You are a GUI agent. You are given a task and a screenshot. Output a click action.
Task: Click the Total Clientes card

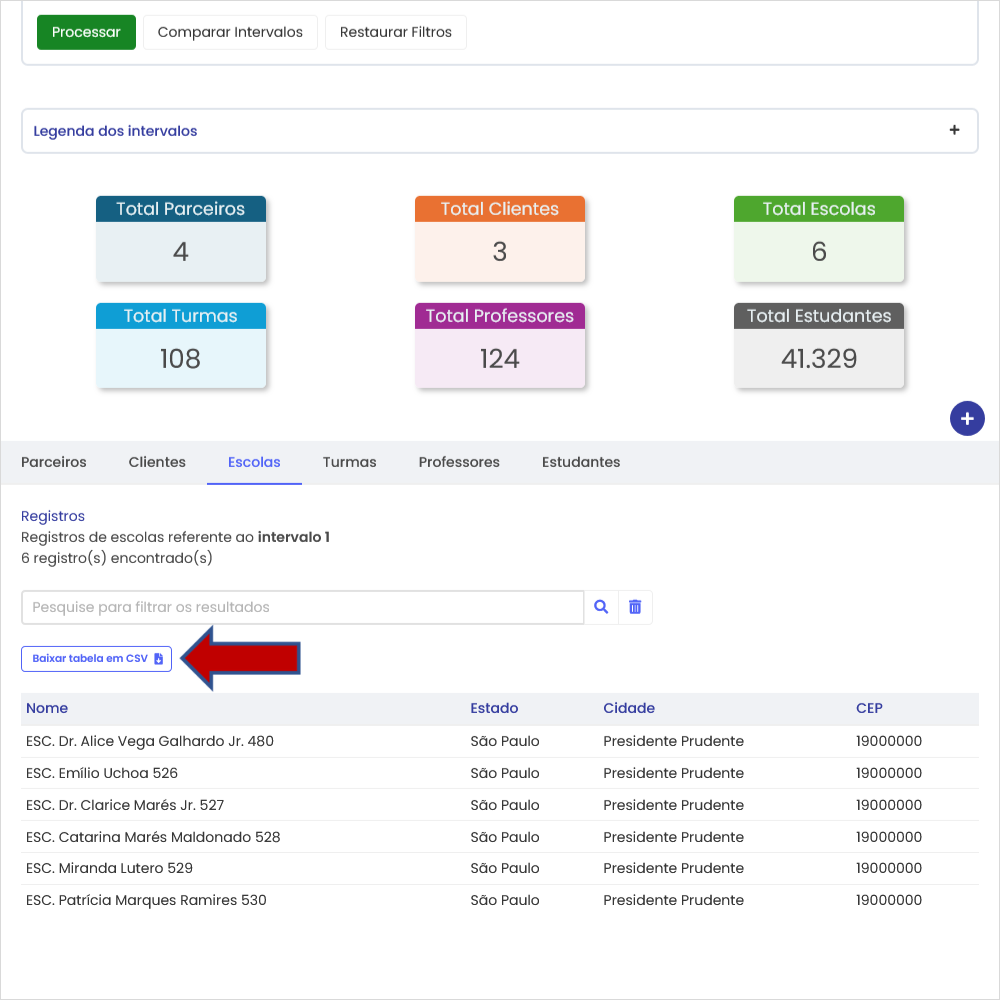coord(500,239)
